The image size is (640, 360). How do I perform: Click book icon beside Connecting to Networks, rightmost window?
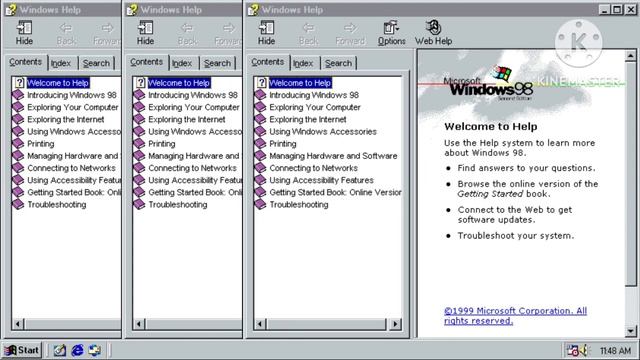pyautogui.click(x=260, y=168)
